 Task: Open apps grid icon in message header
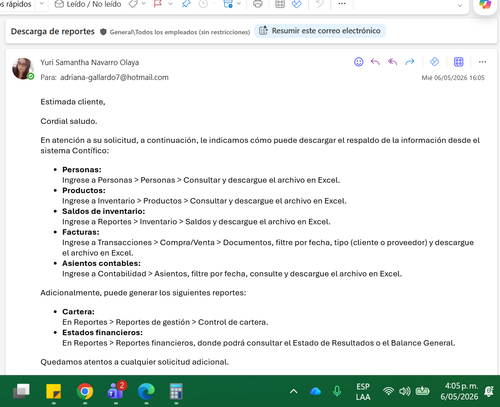459,62
